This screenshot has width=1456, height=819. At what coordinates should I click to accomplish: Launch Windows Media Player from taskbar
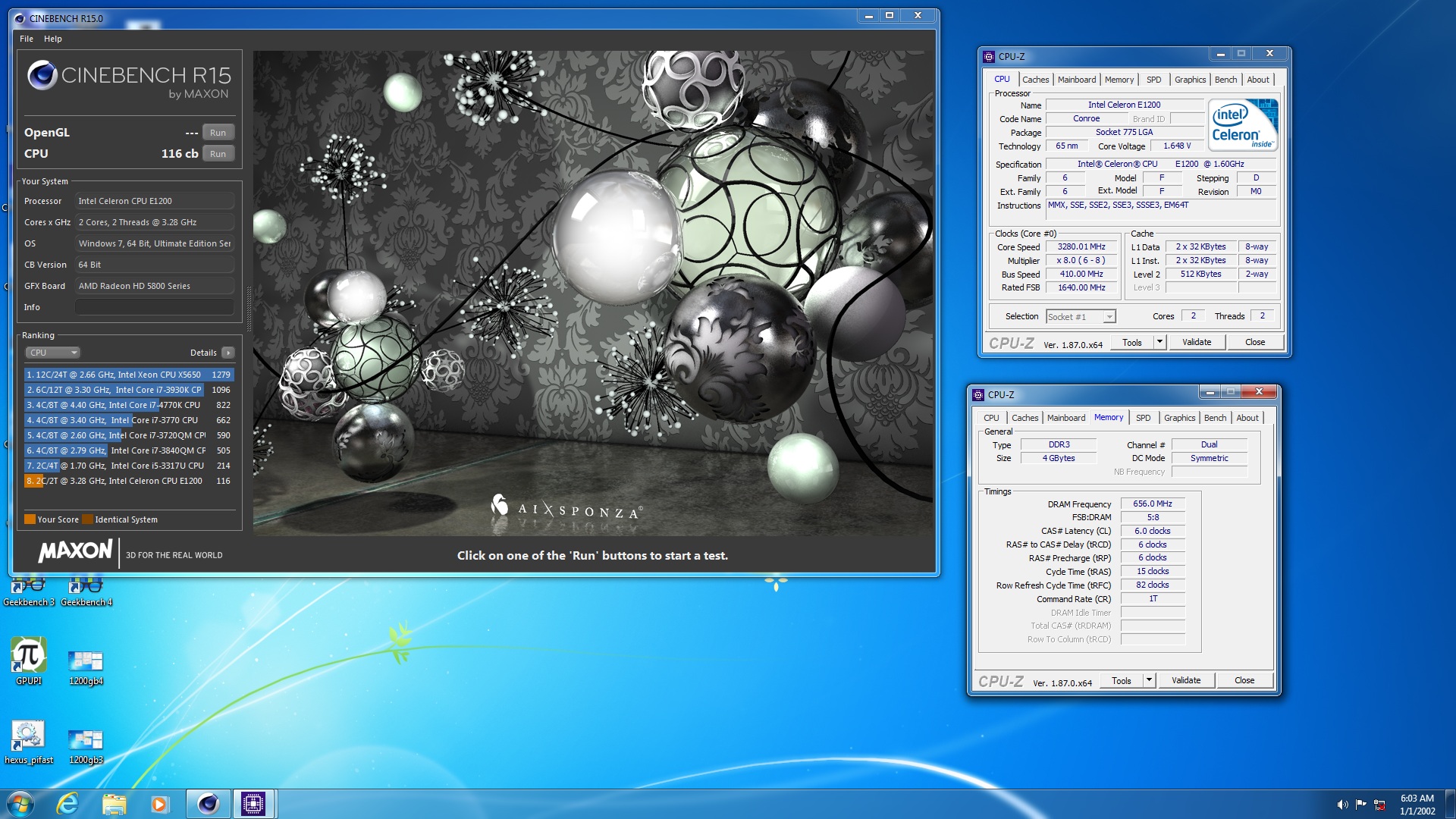coord(159,804)
